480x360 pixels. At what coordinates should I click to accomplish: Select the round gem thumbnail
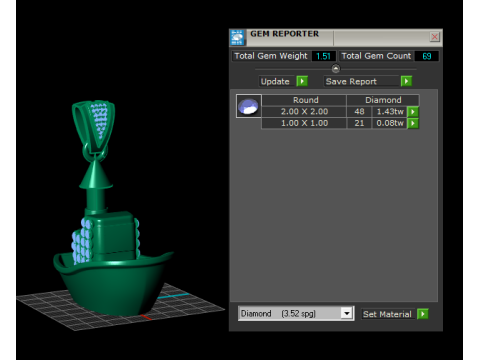(249, 106)
